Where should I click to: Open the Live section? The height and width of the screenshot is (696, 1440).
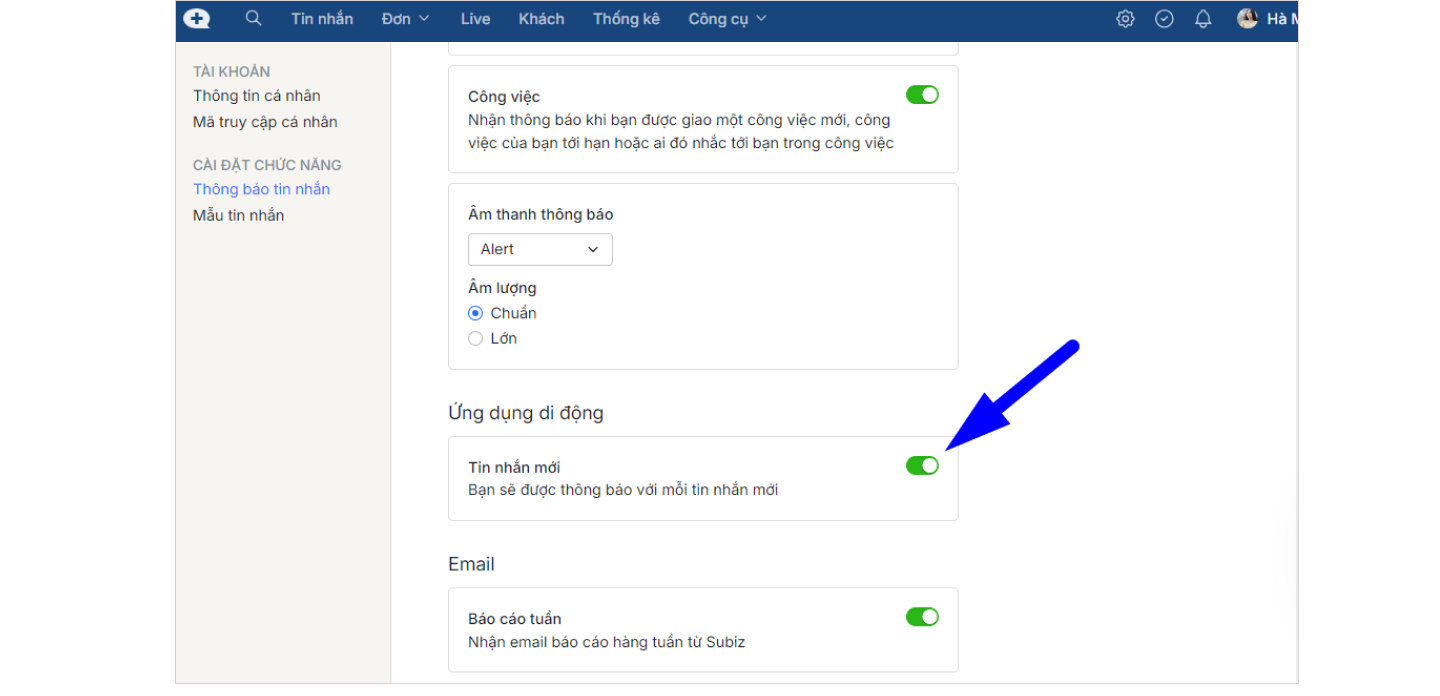475,19
